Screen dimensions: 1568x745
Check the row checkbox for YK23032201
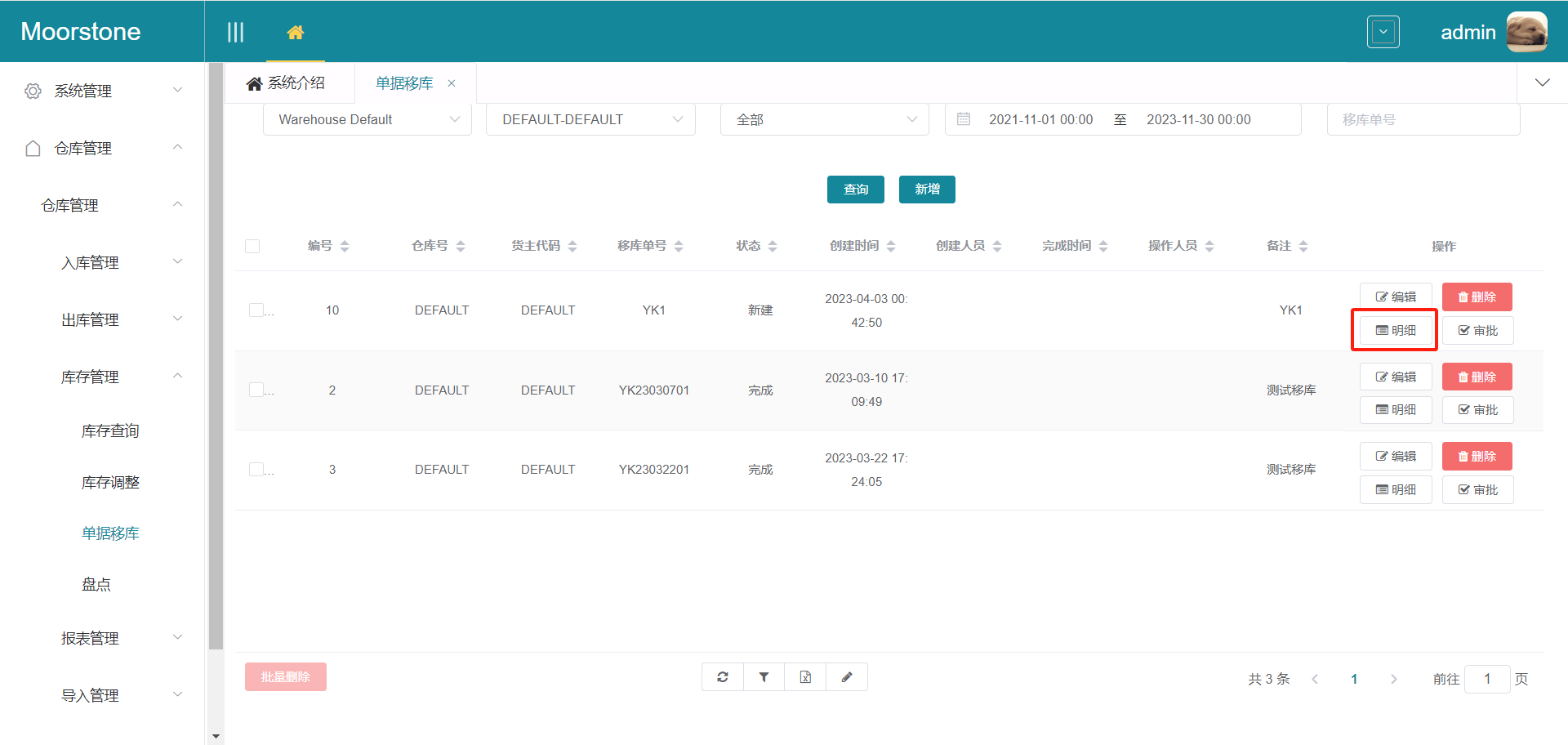tap(256, 470)
